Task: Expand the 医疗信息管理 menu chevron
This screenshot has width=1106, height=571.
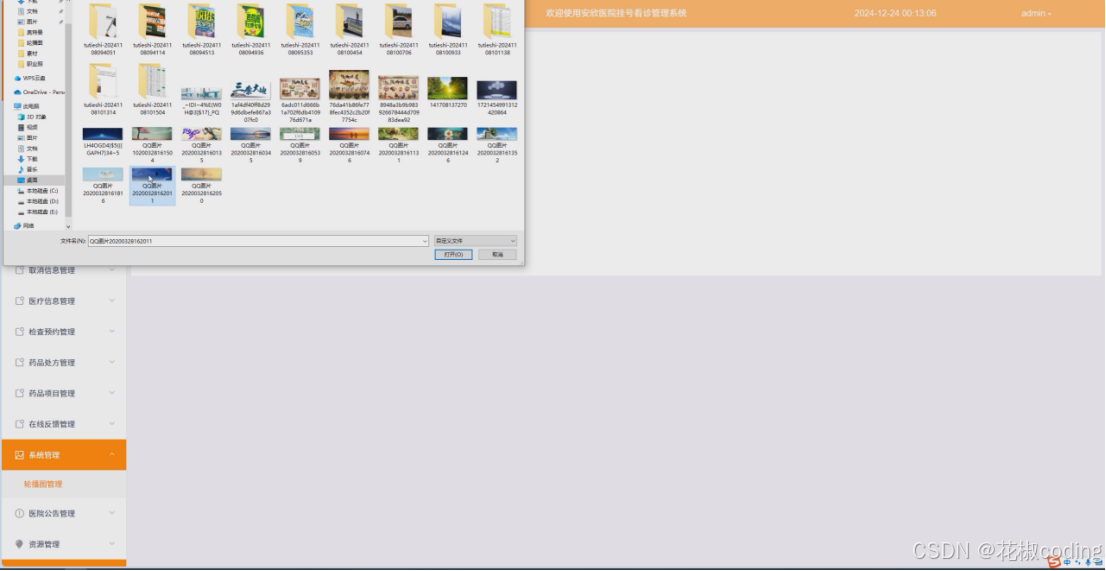Action: point(112,300)
